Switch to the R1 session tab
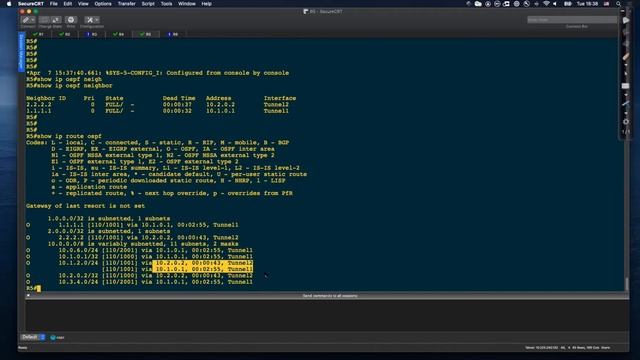 point(38,34)
